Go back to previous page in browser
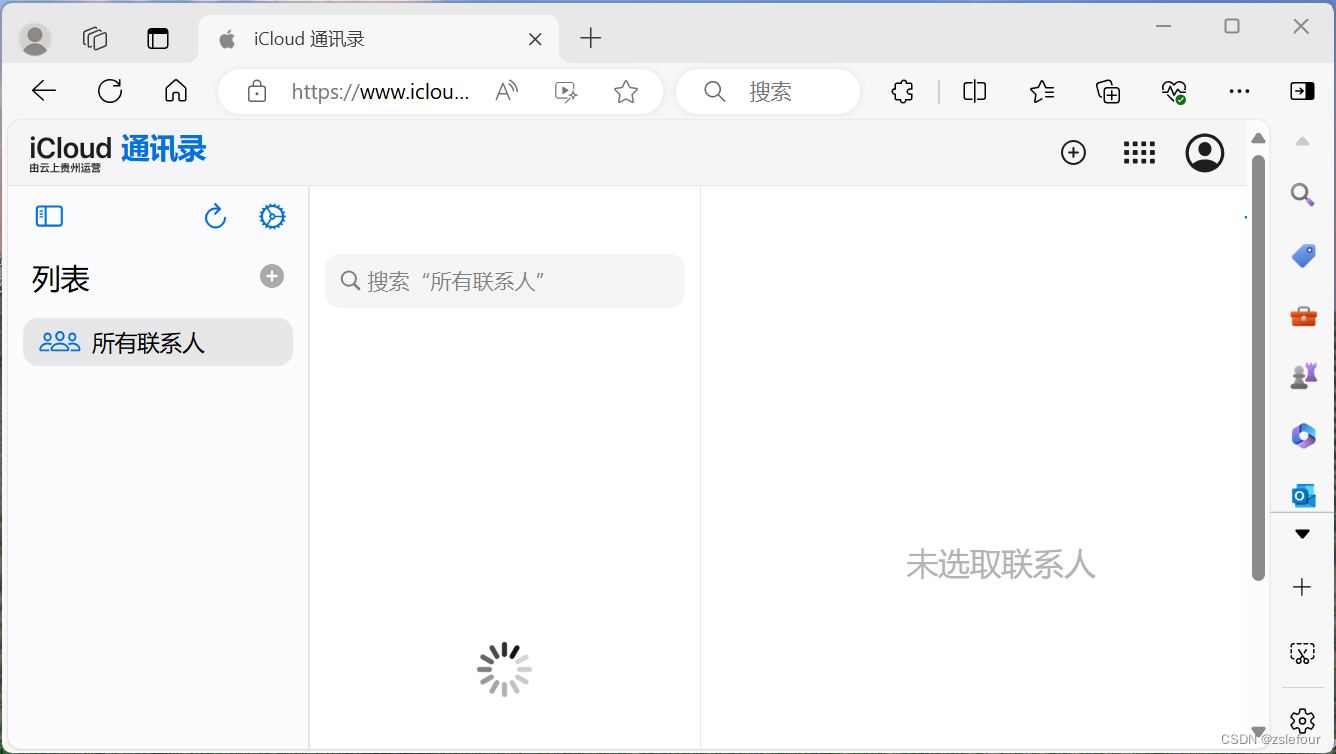Viewport: 1336px width, 754px height. (44, 92)
